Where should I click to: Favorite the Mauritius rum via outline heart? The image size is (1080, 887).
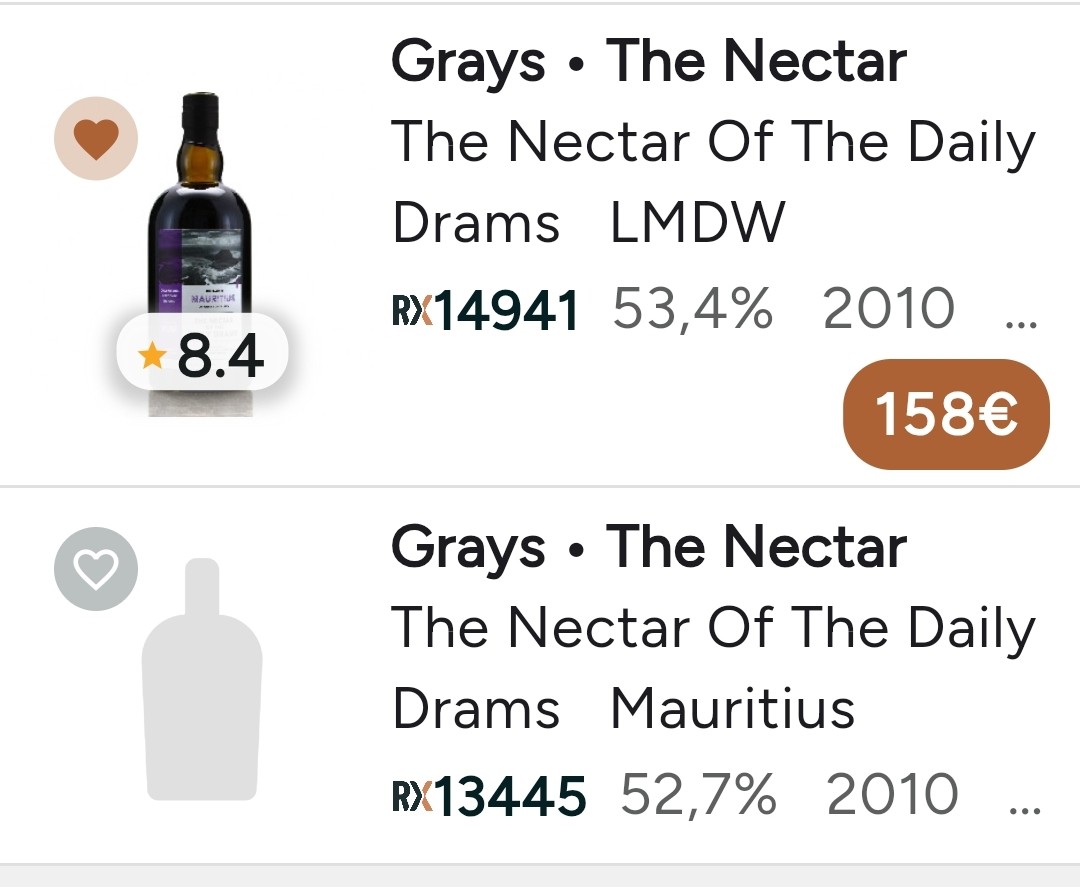[95, 568]
